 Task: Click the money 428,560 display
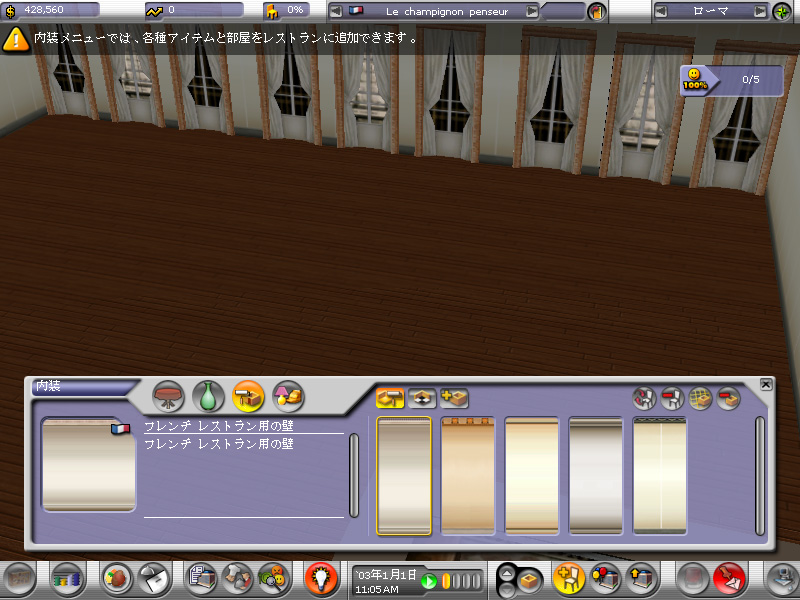(x=49, y=10)
